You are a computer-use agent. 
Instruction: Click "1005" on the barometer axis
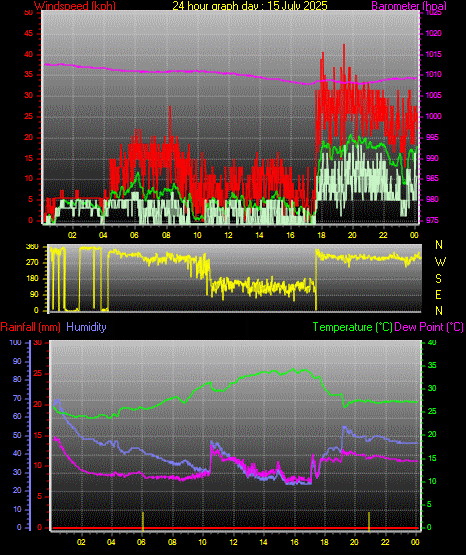coord(433,96)
